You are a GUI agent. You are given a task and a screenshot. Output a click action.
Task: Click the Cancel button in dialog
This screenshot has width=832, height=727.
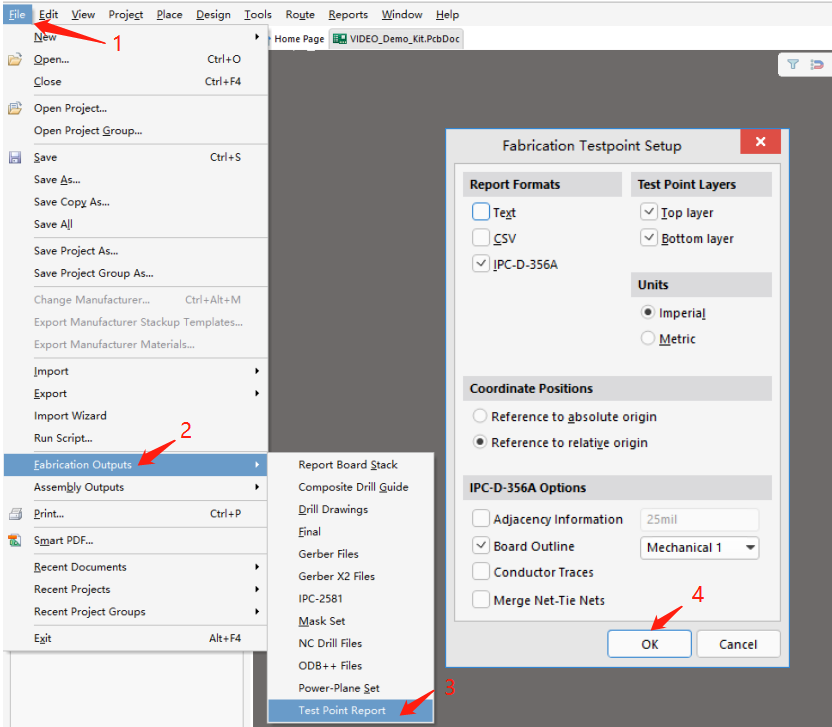738,644
